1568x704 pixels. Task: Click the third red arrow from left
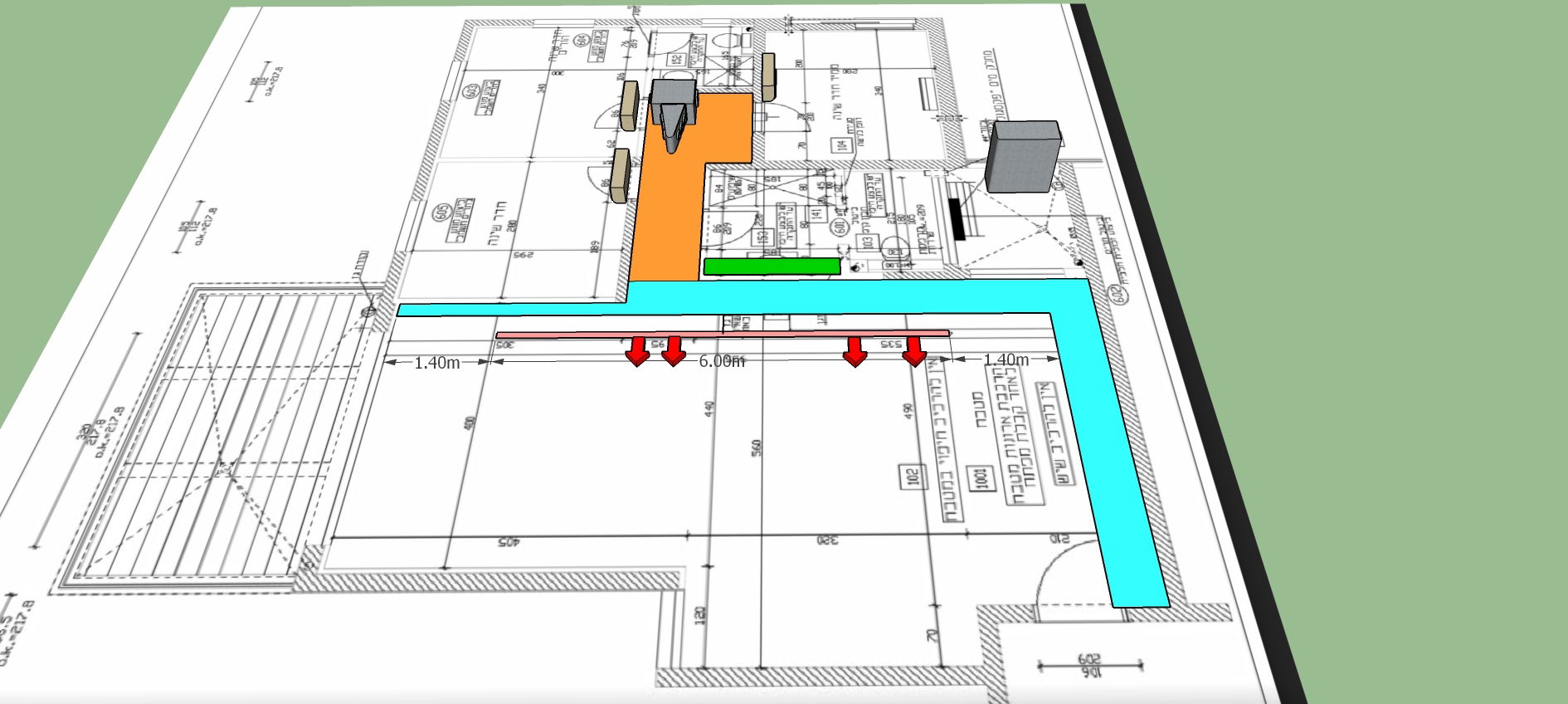click(855, 350)
